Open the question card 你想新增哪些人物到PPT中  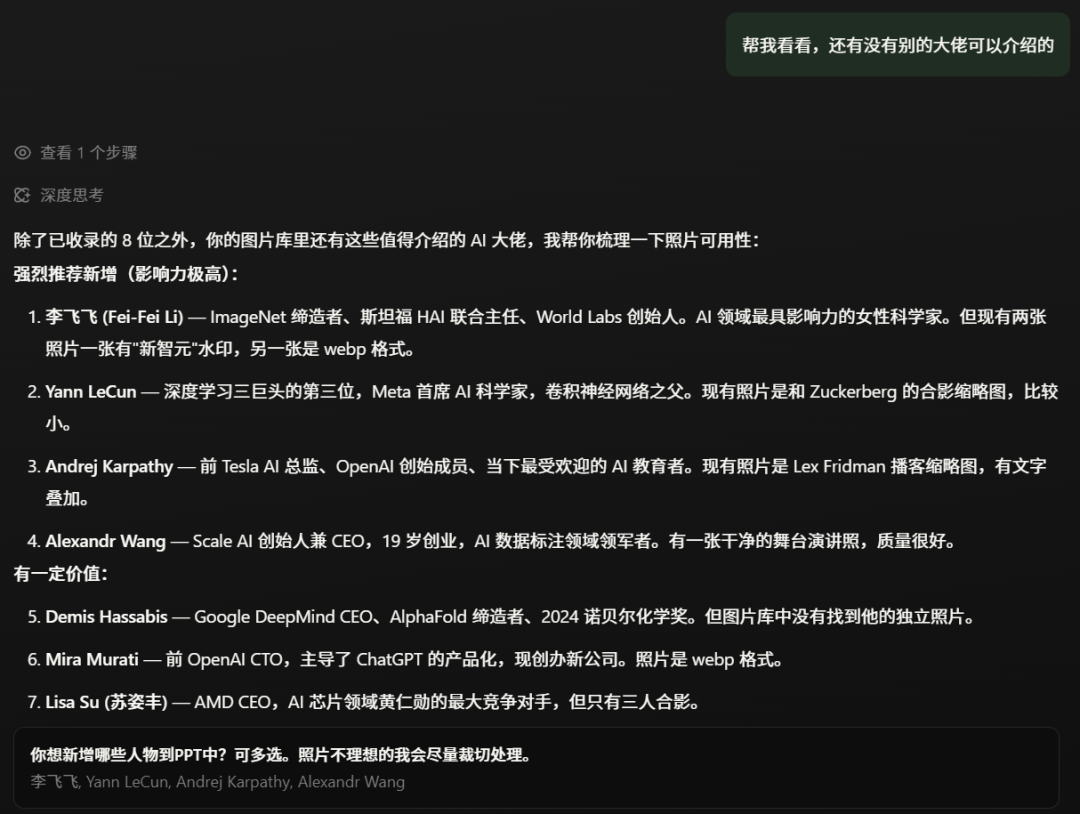pyautogui.click(x=280, y=755)
